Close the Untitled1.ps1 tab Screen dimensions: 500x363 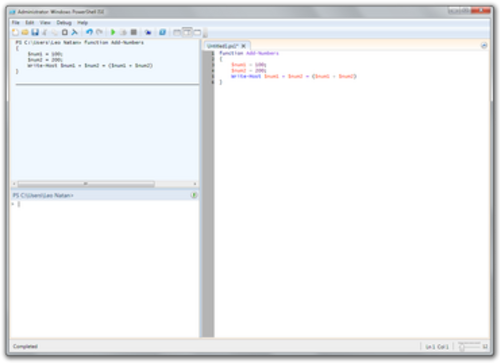coord(244,46)
